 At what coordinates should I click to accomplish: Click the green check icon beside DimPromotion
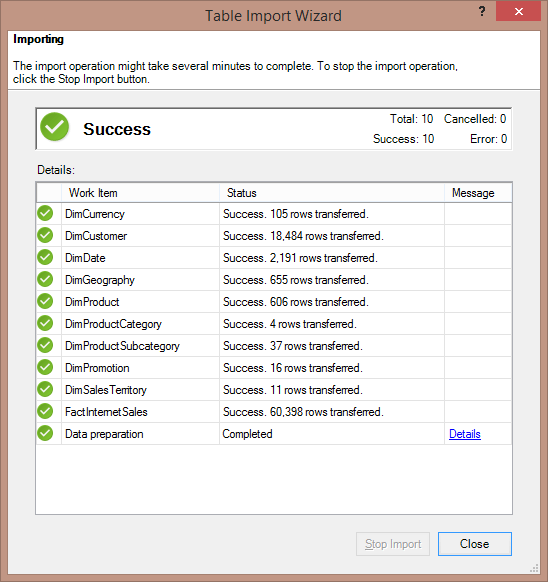pyautogui.click(x=45, y=367)
